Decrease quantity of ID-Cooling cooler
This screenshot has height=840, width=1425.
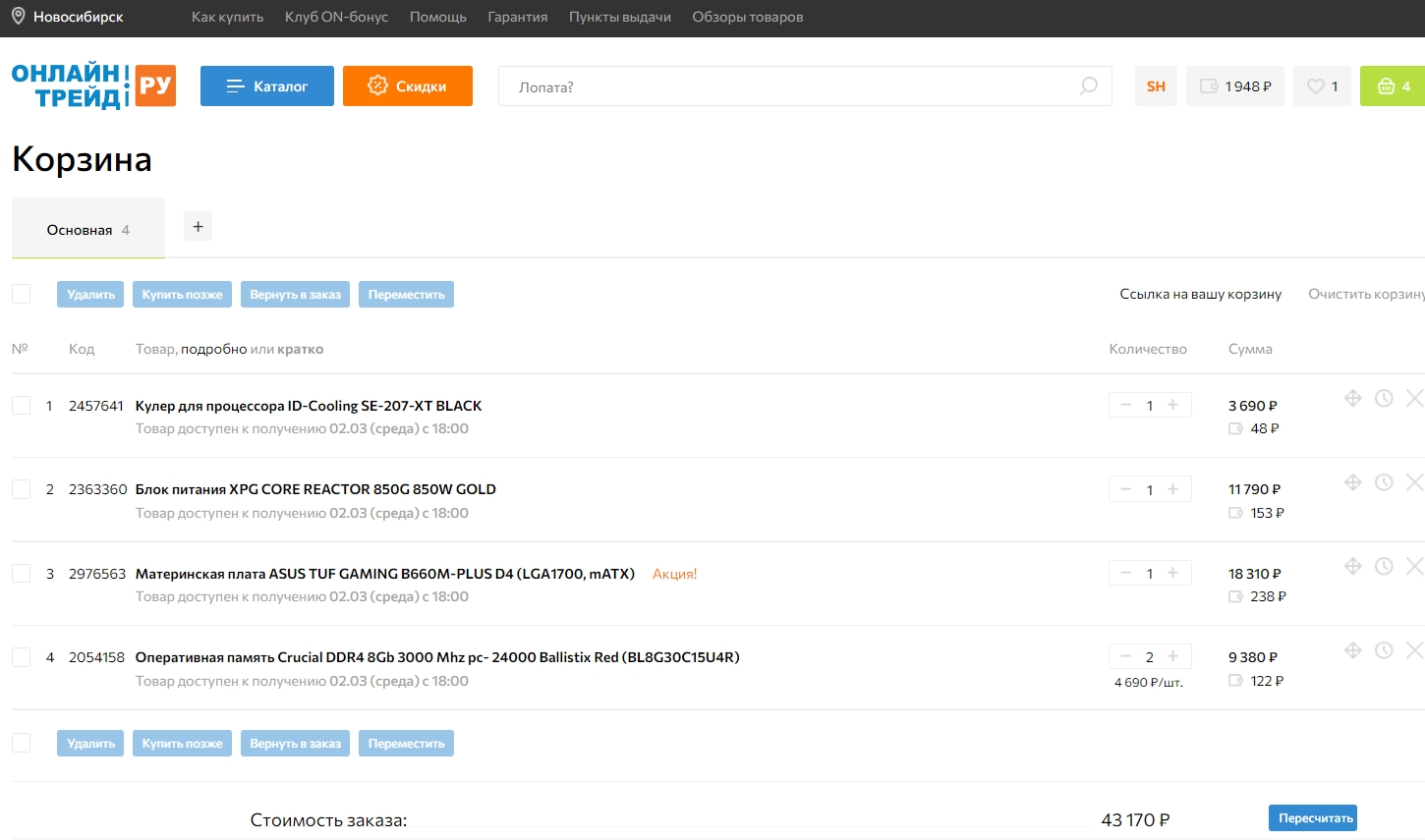(1126, 405)
